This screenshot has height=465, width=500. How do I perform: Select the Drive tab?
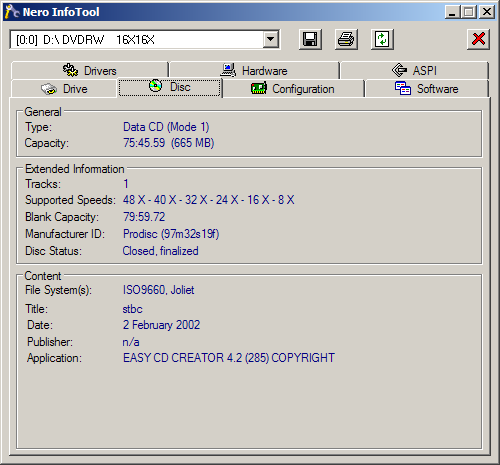click(x=64, y=89)
